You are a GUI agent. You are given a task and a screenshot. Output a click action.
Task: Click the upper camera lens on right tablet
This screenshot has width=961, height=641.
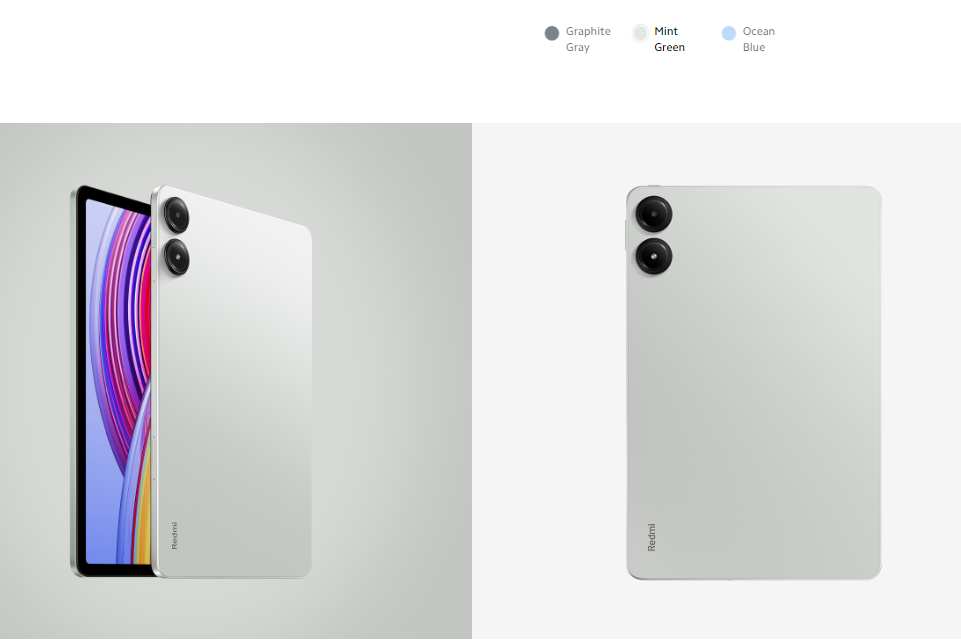653,214
